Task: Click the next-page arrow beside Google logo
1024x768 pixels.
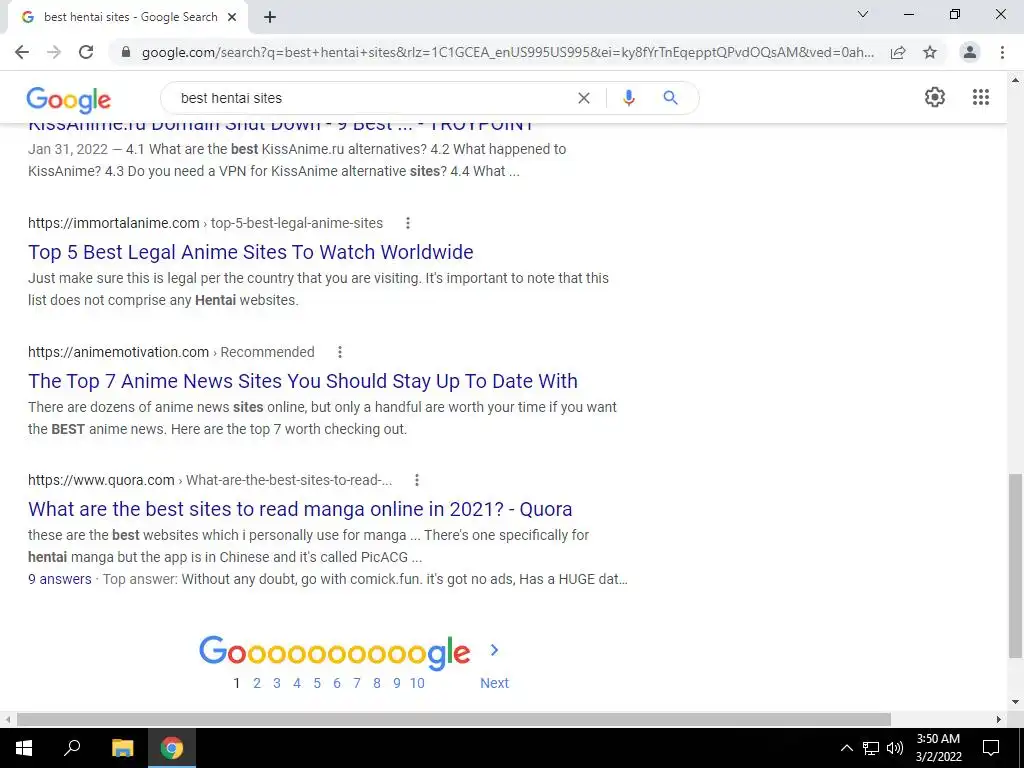Action: [494, 650]
